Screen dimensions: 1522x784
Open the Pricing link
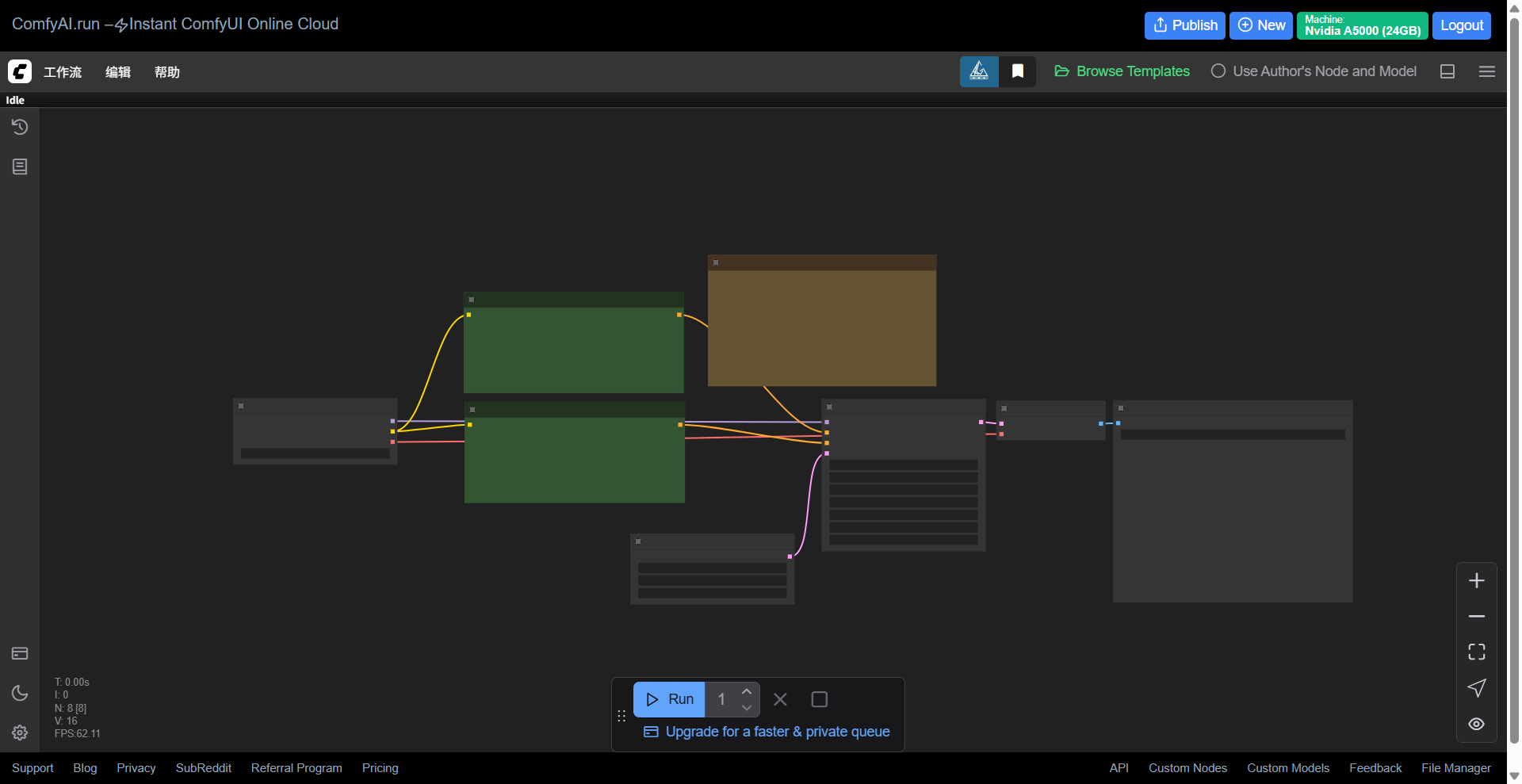click(380, 768)
